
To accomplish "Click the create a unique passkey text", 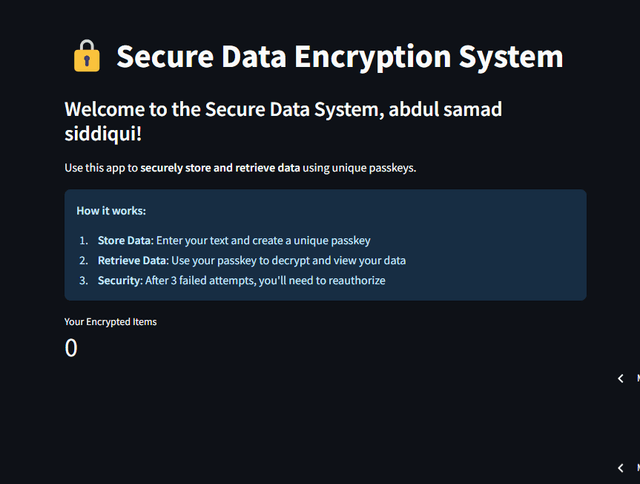I will [311, 241].
